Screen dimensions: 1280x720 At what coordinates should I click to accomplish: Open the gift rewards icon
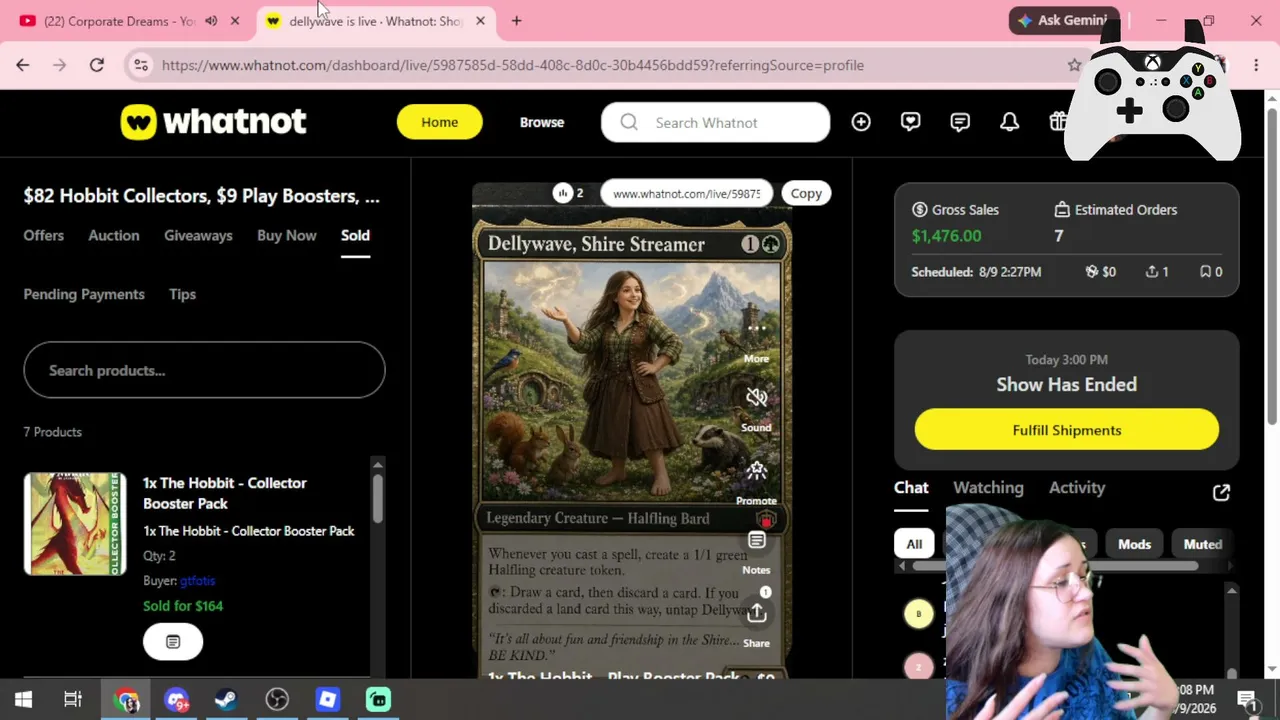(x=1057, y=122)
